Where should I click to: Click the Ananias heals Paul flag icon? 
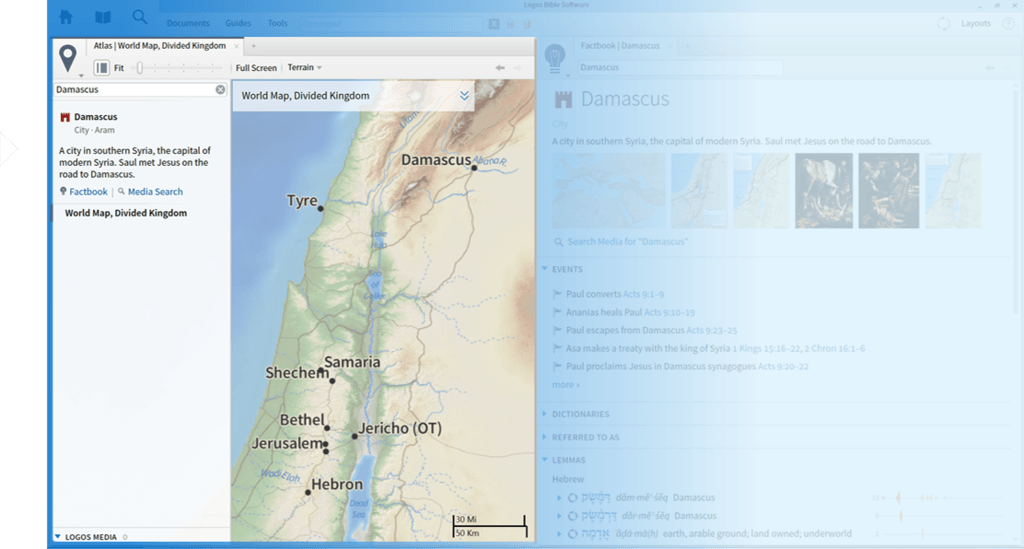pos(557,312)
